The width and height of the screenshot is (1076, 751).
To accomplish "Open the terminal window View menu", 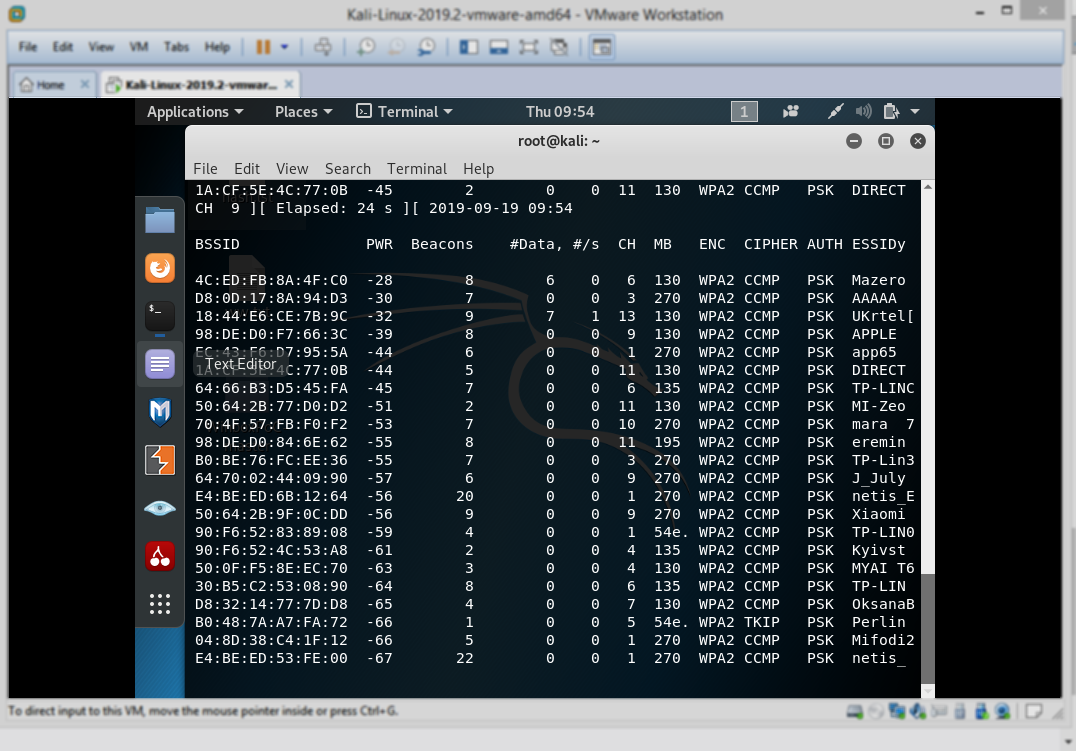I will point(292,169).
